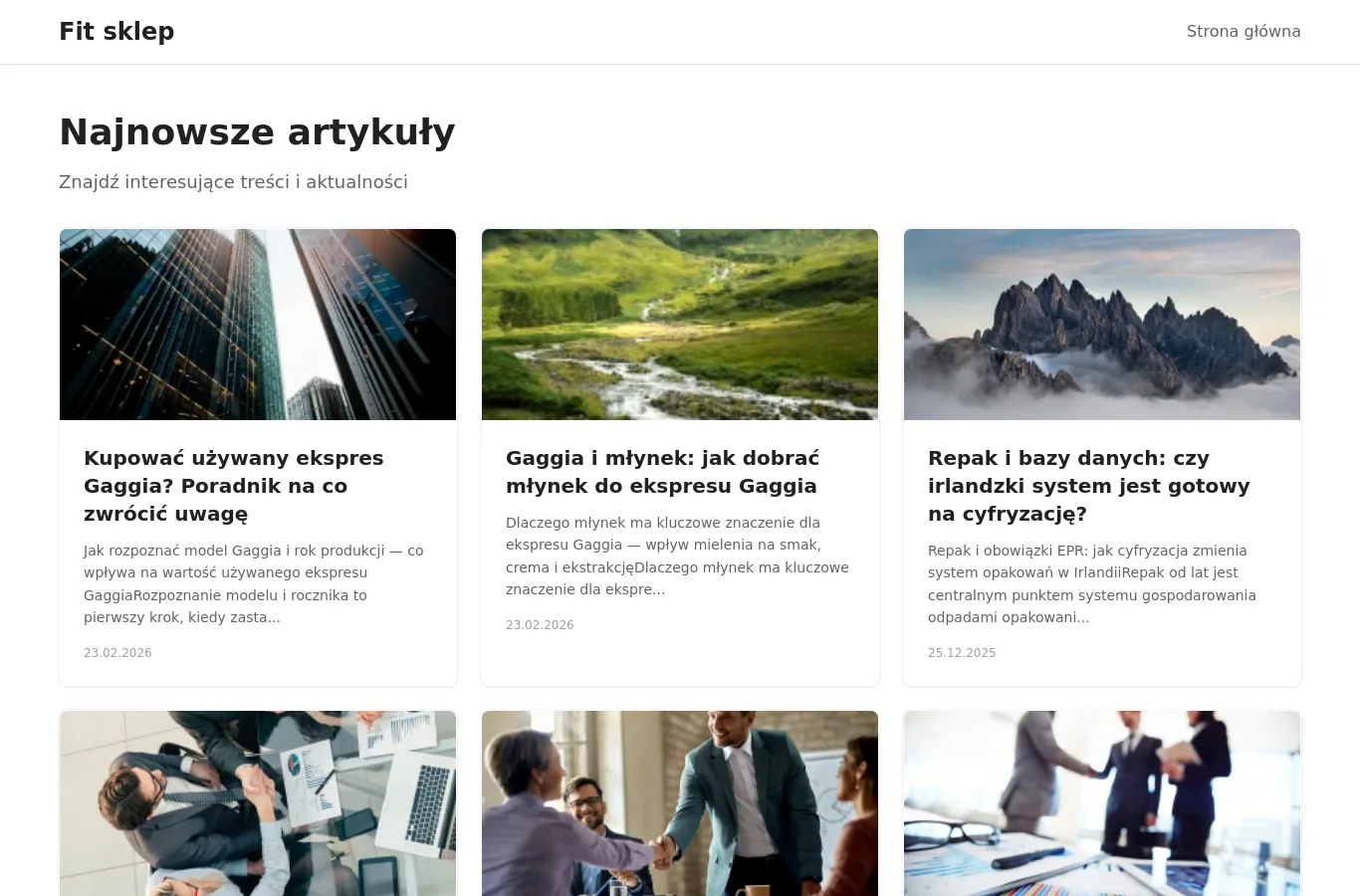Go to Strona główna in navigation
The width and height of the screenshot is (1360, 896).
point(1244,32)
